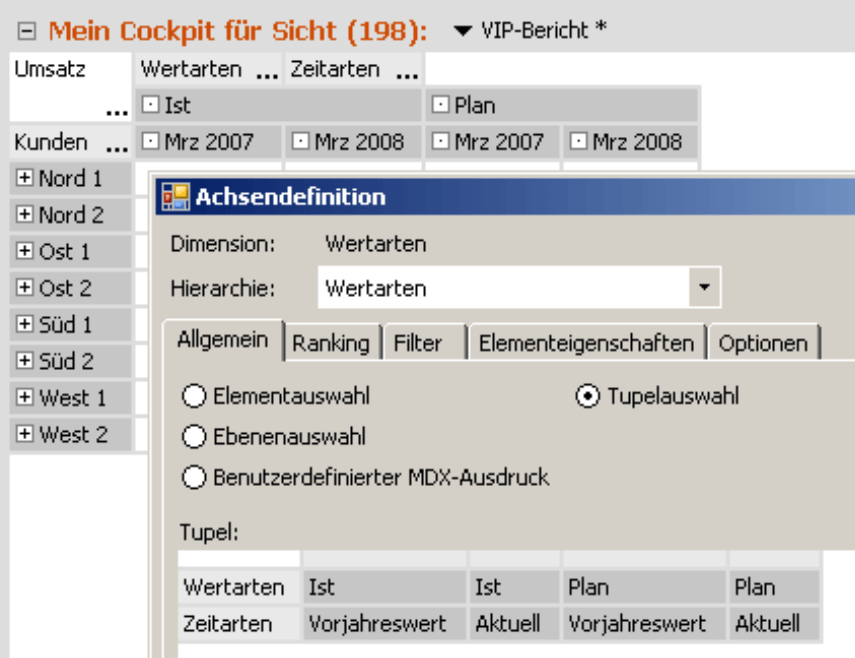Click the first Vorjahreswert tuple cell
This screenshot has width=855, height=658.
pos(377,624)
